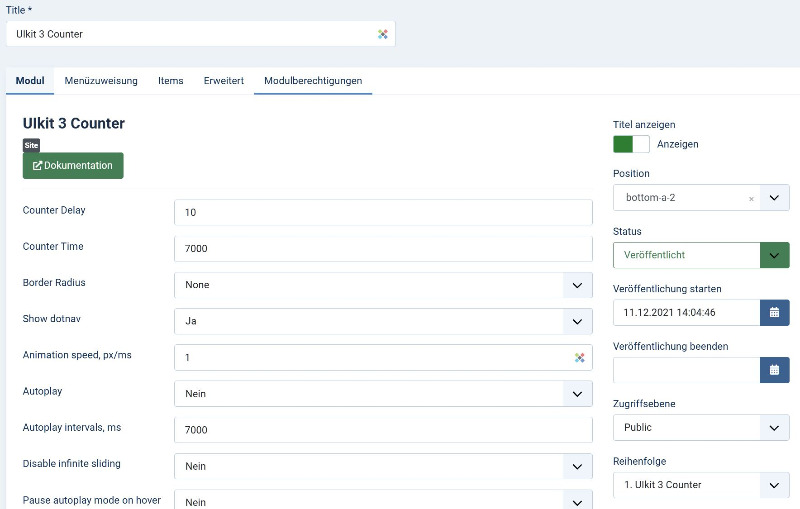Screen dimensions: 800x509
Task: Click the Counter Delay input field
Action: [x=383, y=213]
